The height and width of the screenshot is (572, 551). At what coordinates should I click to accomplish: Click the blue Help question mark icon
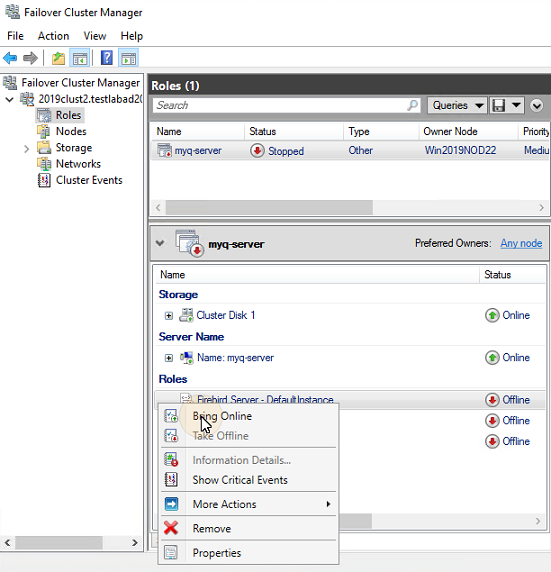coord(107,58)
